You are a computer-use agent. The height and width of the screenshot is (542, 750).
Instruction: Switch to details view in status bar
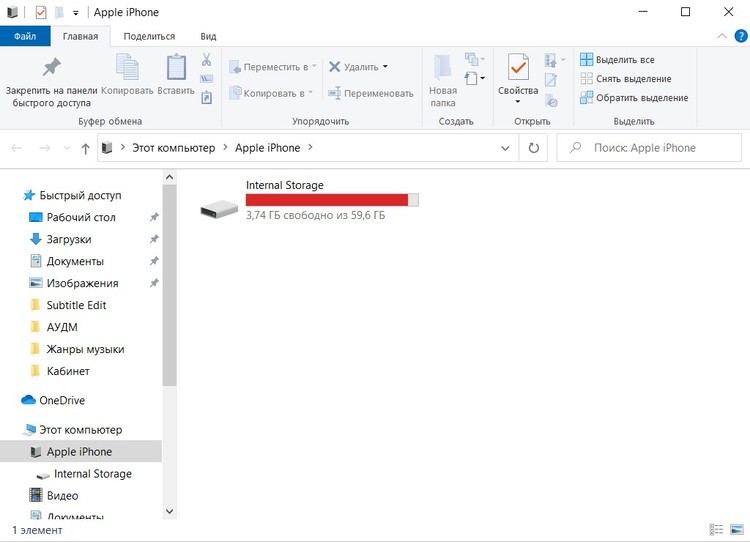[x=716, y=529]
